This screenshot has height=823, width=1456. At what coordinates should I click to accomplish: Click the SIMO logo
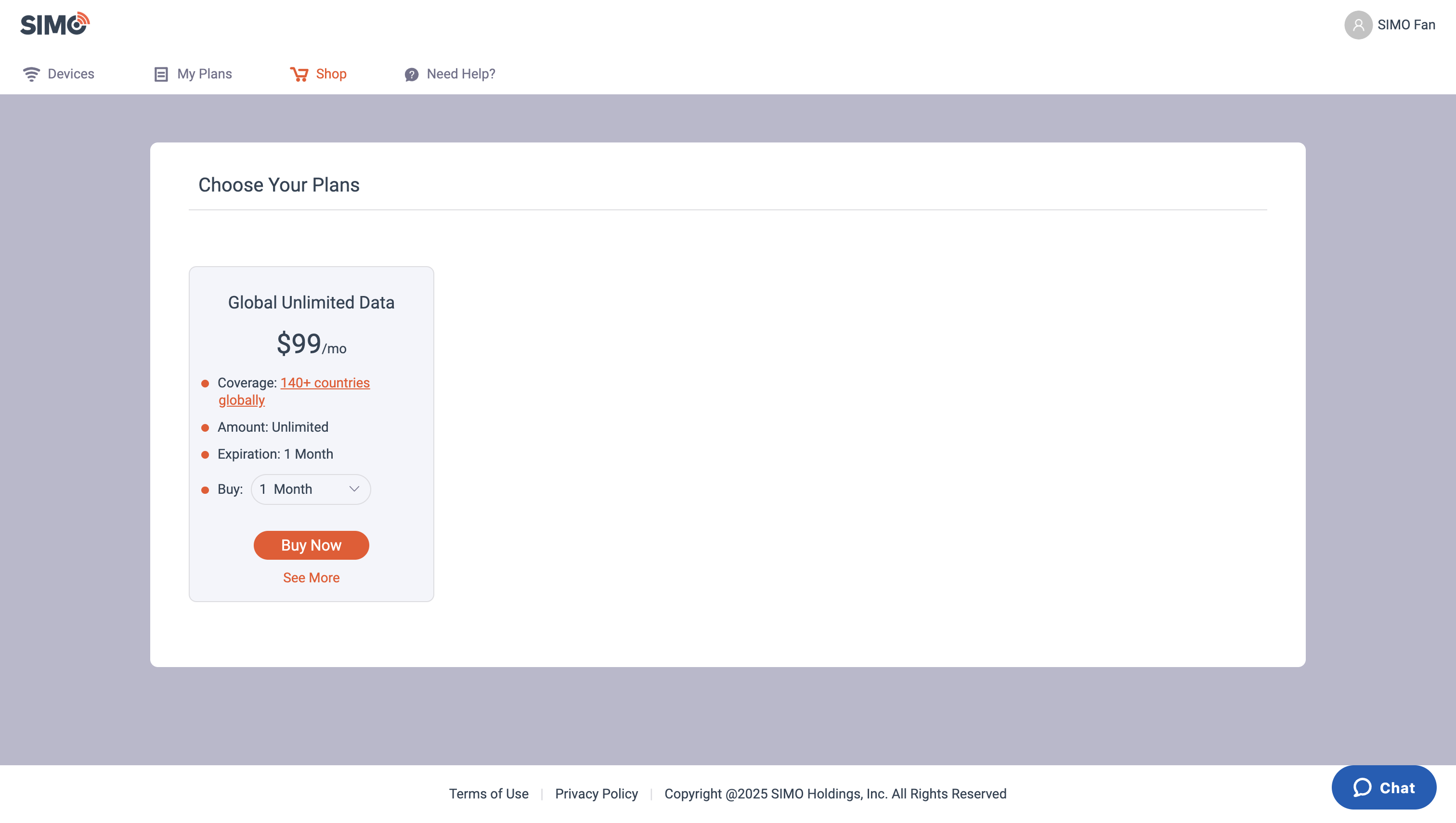pos(55,24)
